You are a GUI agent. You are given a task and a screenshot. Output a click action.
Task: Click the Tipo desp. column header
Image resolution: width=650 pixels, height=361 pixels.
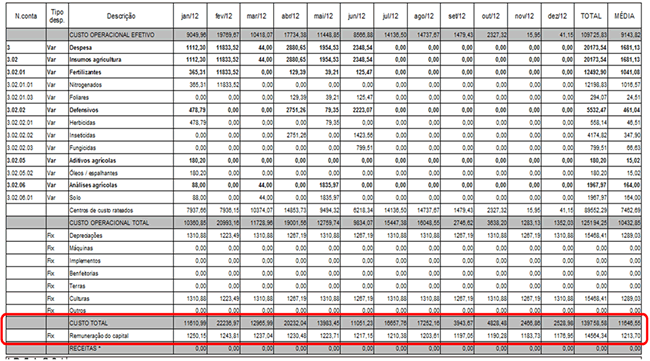click(57, 16)
